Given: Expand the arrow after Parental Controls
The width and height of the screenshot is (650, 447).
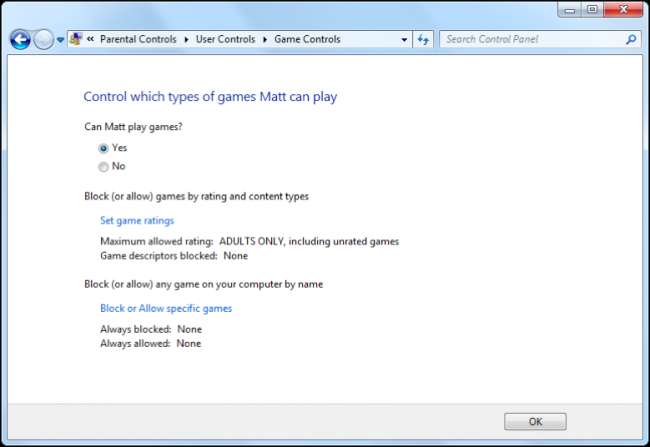Looking at the screenshot, I should pos(184,40).
